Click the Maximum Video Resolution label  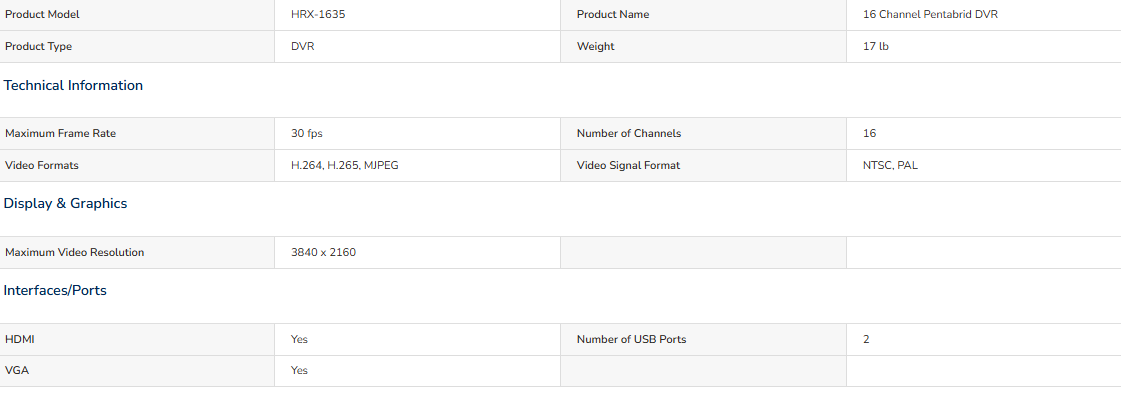[x=74, y=253]
